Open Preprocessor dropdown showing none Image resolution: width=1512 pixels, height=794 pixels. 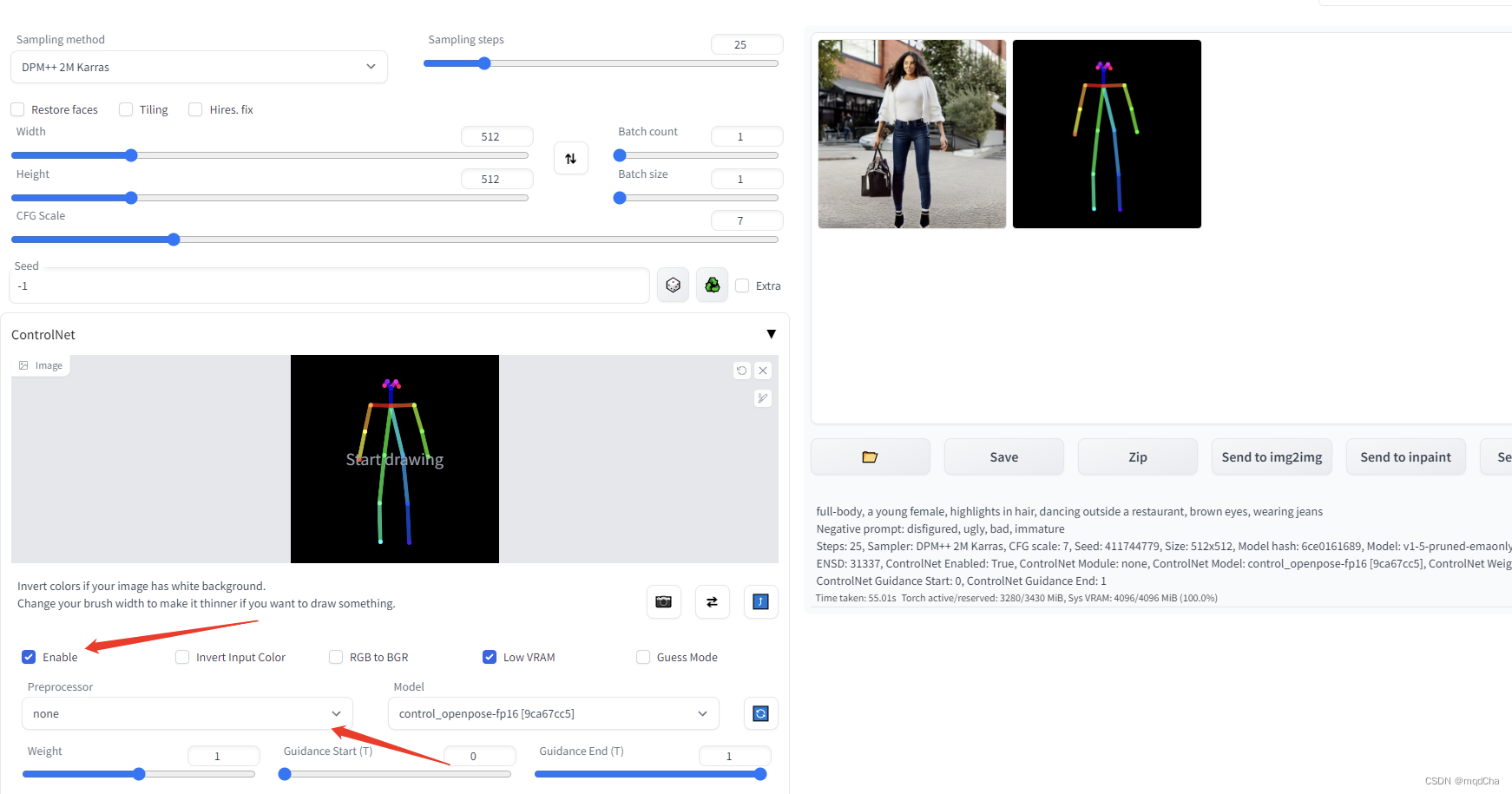tap(187, 713)
